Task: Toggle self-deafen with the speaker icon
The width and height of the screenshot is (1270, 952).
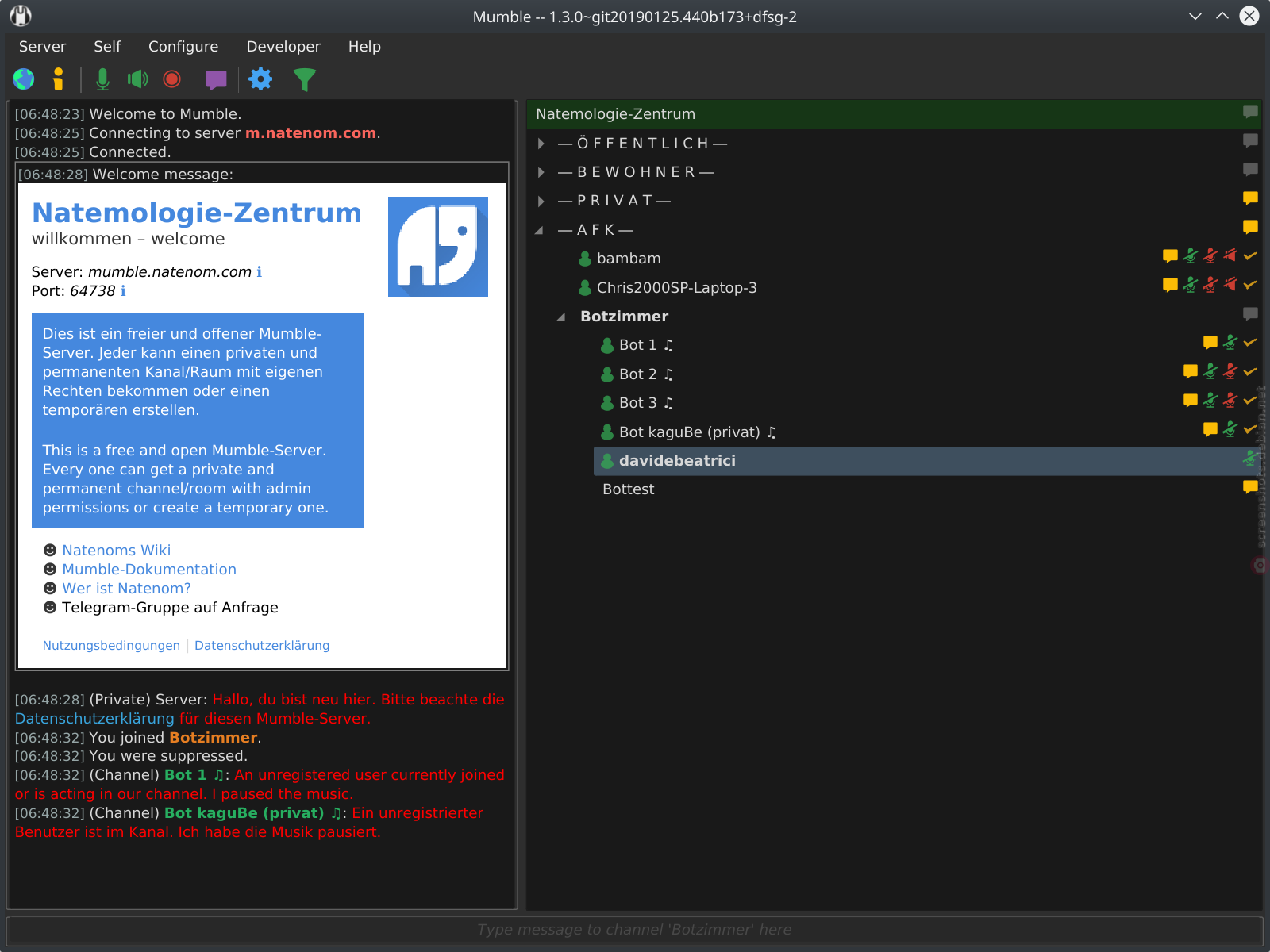Action: [137, 79]
